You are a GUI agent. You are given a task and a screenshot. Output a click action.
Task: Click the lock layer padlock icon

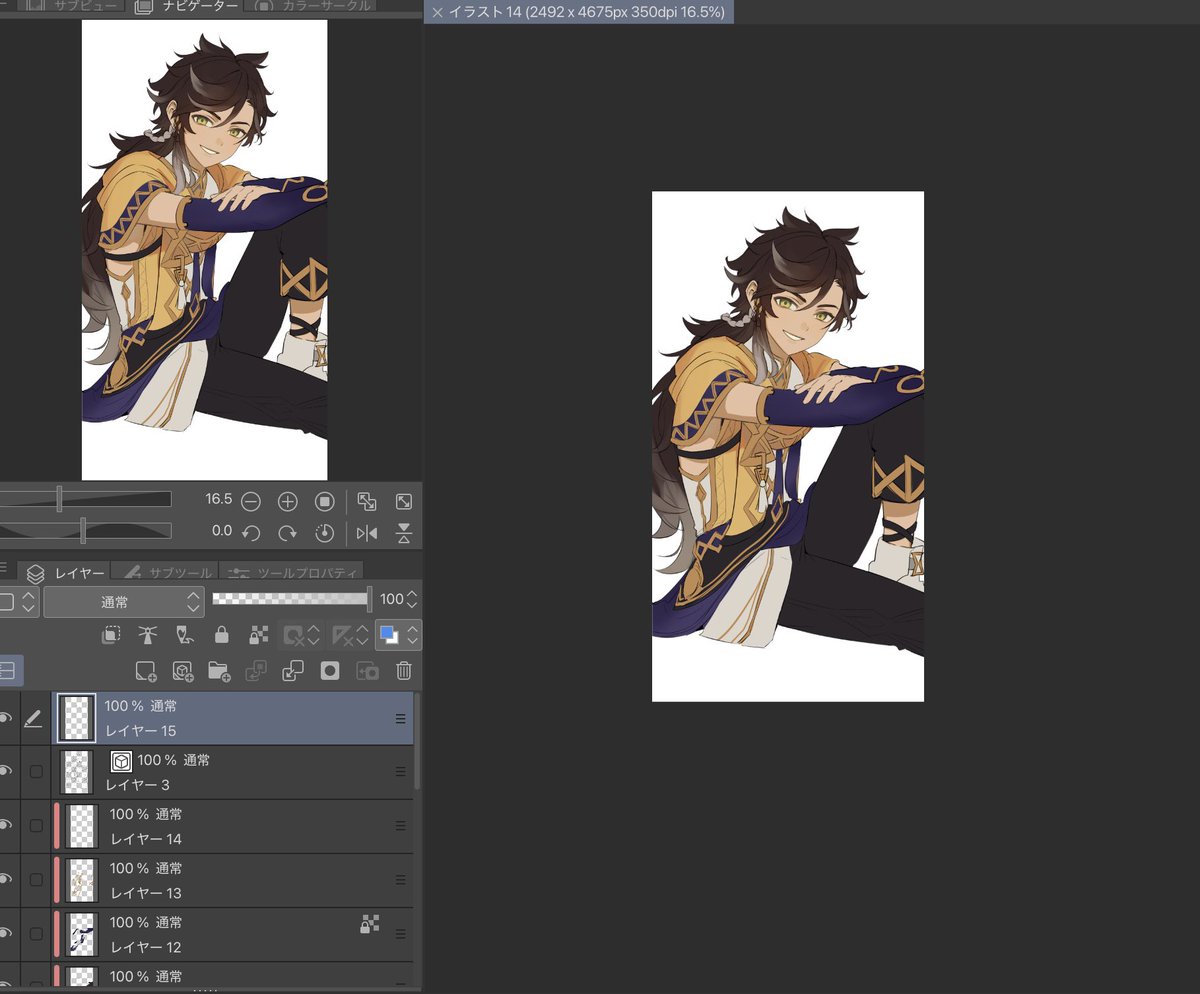[x=222, y=635]
